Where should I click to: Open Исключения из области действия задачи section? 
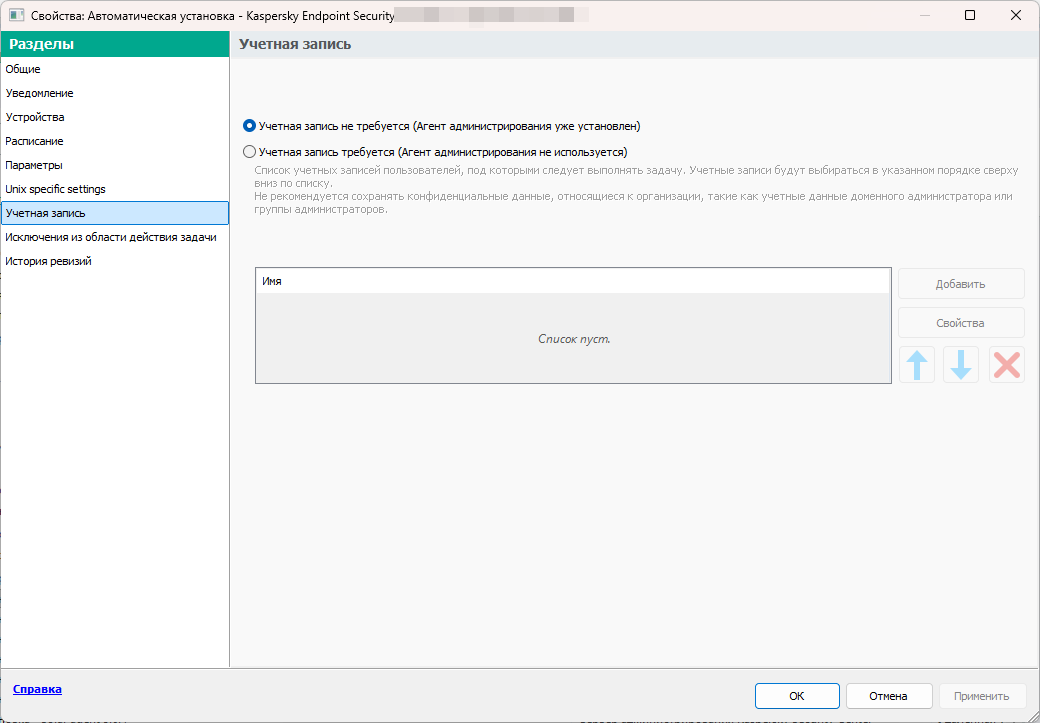point(110,237)
